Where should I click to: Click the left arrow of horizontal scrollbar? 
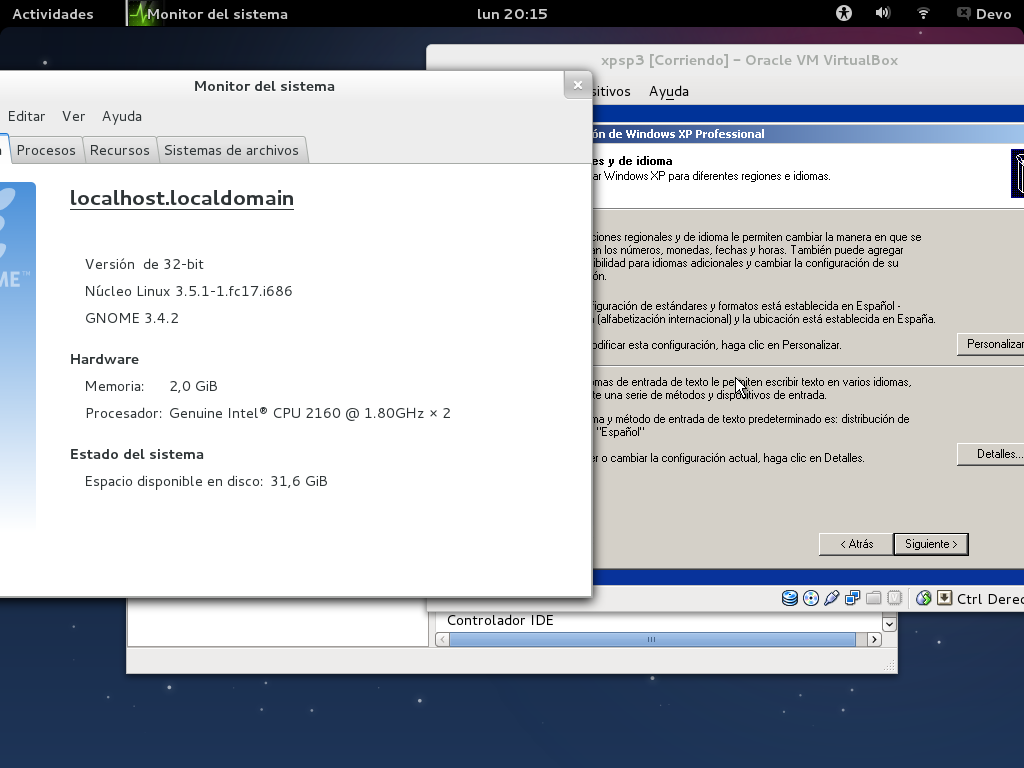[x=442, y=639]
